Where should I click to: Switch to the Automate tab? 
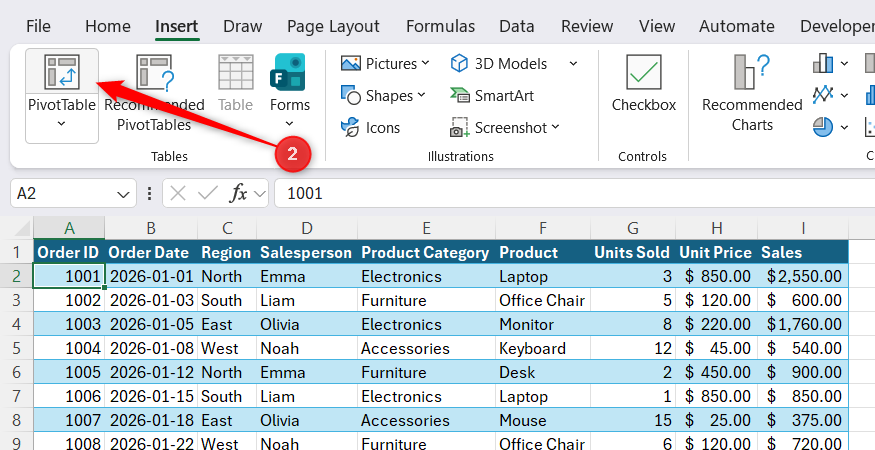tap(737, 26)
